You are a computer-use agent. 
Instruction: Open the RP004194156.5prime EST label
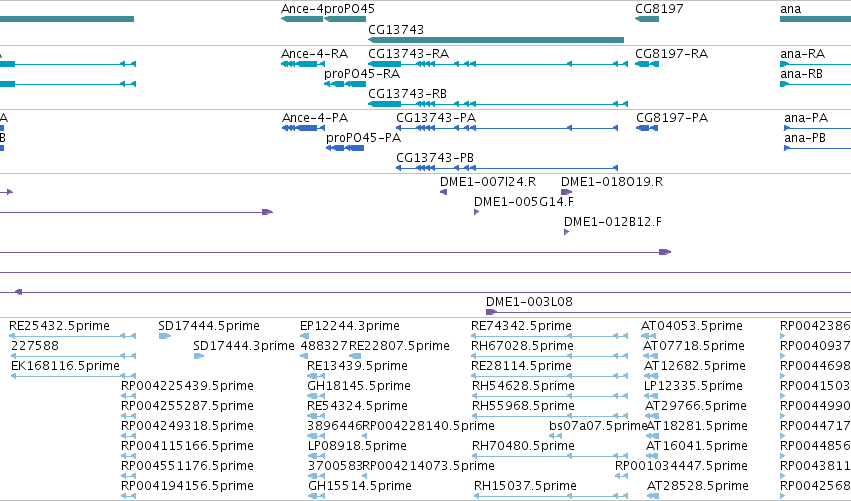(x=187, y=486)
